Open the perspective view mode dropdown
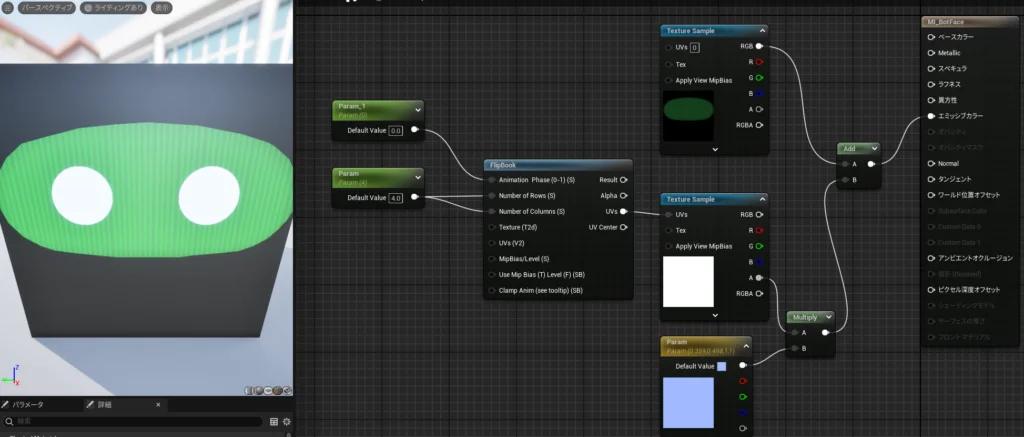The width and height of the screenshot is (1024, 437). (48, 7)
